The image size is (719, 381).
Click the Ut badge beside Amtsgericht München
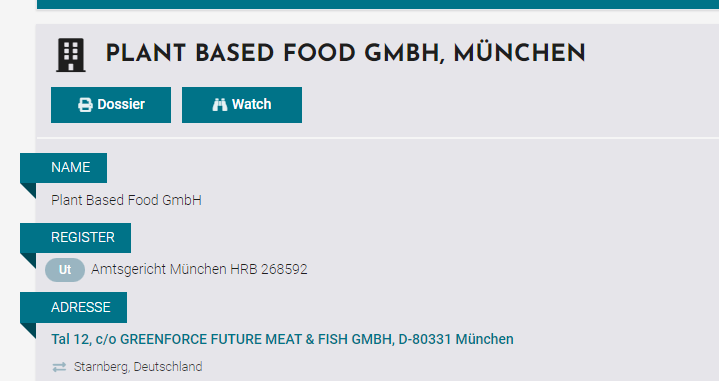point(65,270)
